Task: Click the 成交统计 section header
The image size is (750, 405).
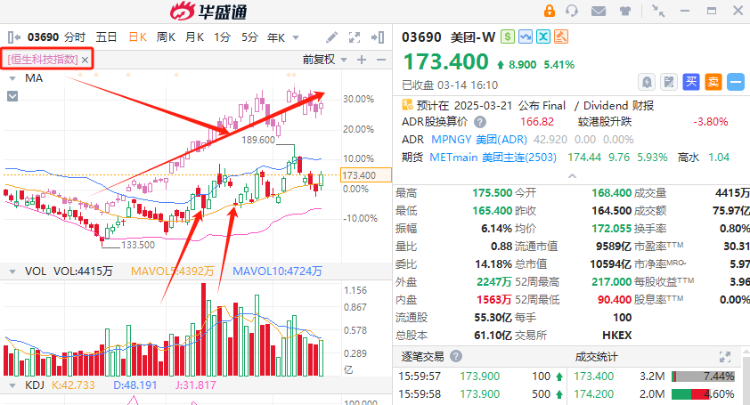Action: click(596, 357)
